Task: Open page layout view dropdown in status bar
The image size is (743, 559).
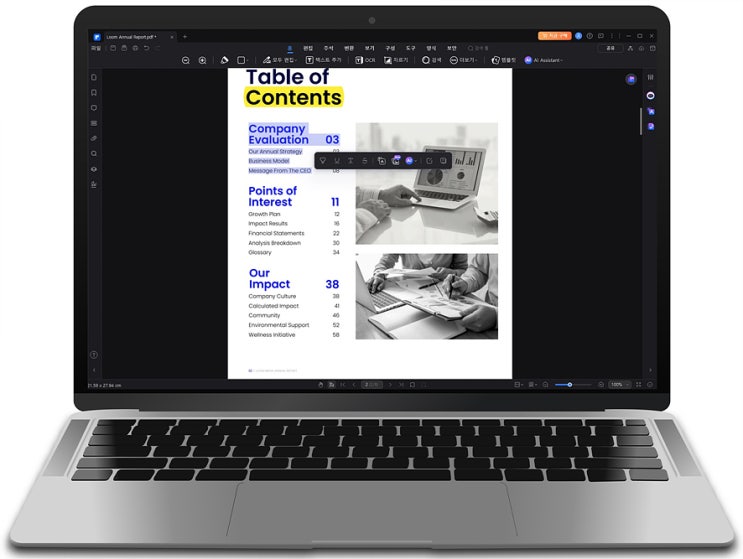Action: pos(518,385)
